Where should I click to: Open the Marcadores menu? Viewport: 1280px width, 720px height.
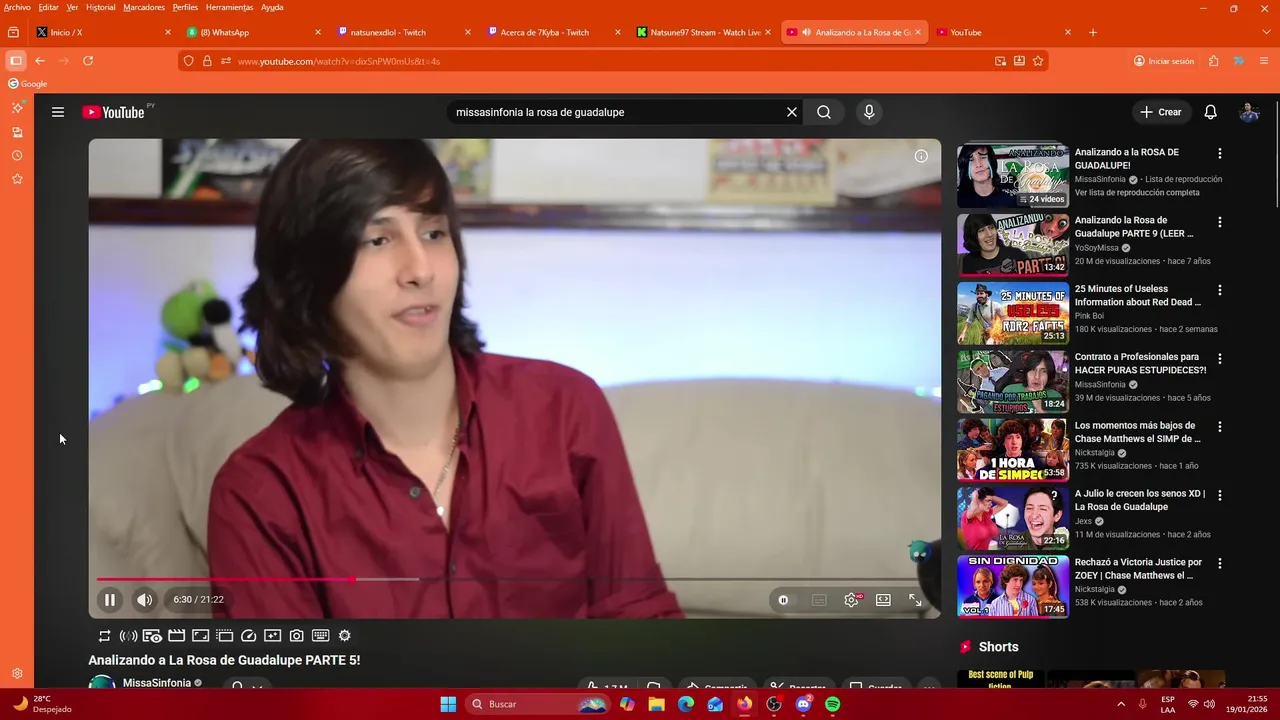(x=144, y=7)
